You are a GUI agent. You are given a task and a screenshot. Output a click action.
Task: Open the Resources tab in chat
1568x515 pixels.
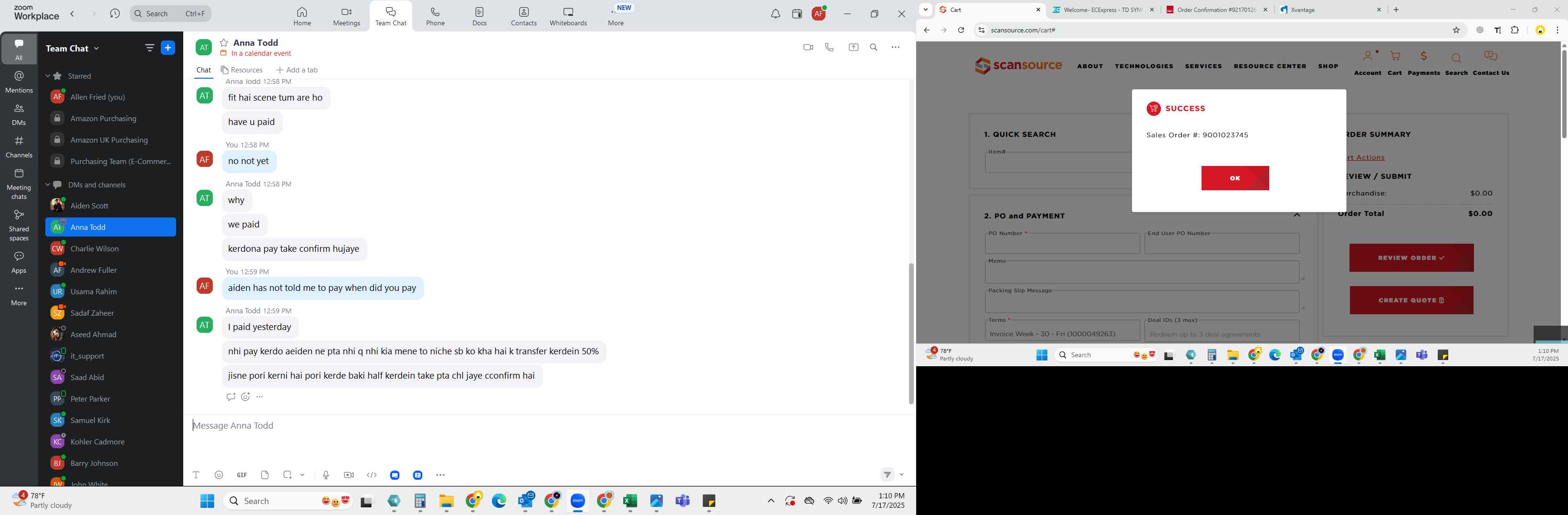241,70
